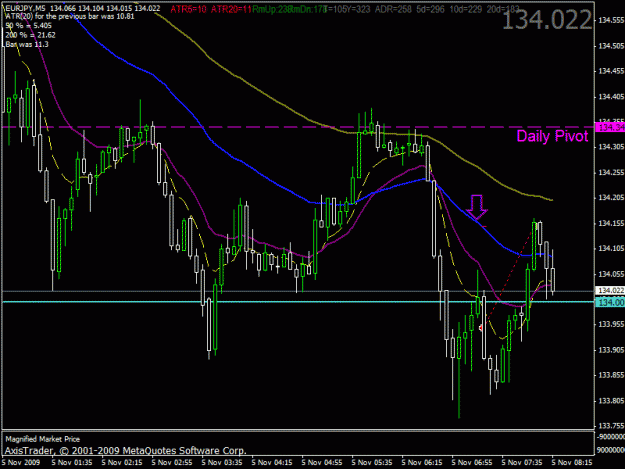The image size is (625, 469).
Task: Click the 134.205 price axis label
Action: tap(611, 198)
